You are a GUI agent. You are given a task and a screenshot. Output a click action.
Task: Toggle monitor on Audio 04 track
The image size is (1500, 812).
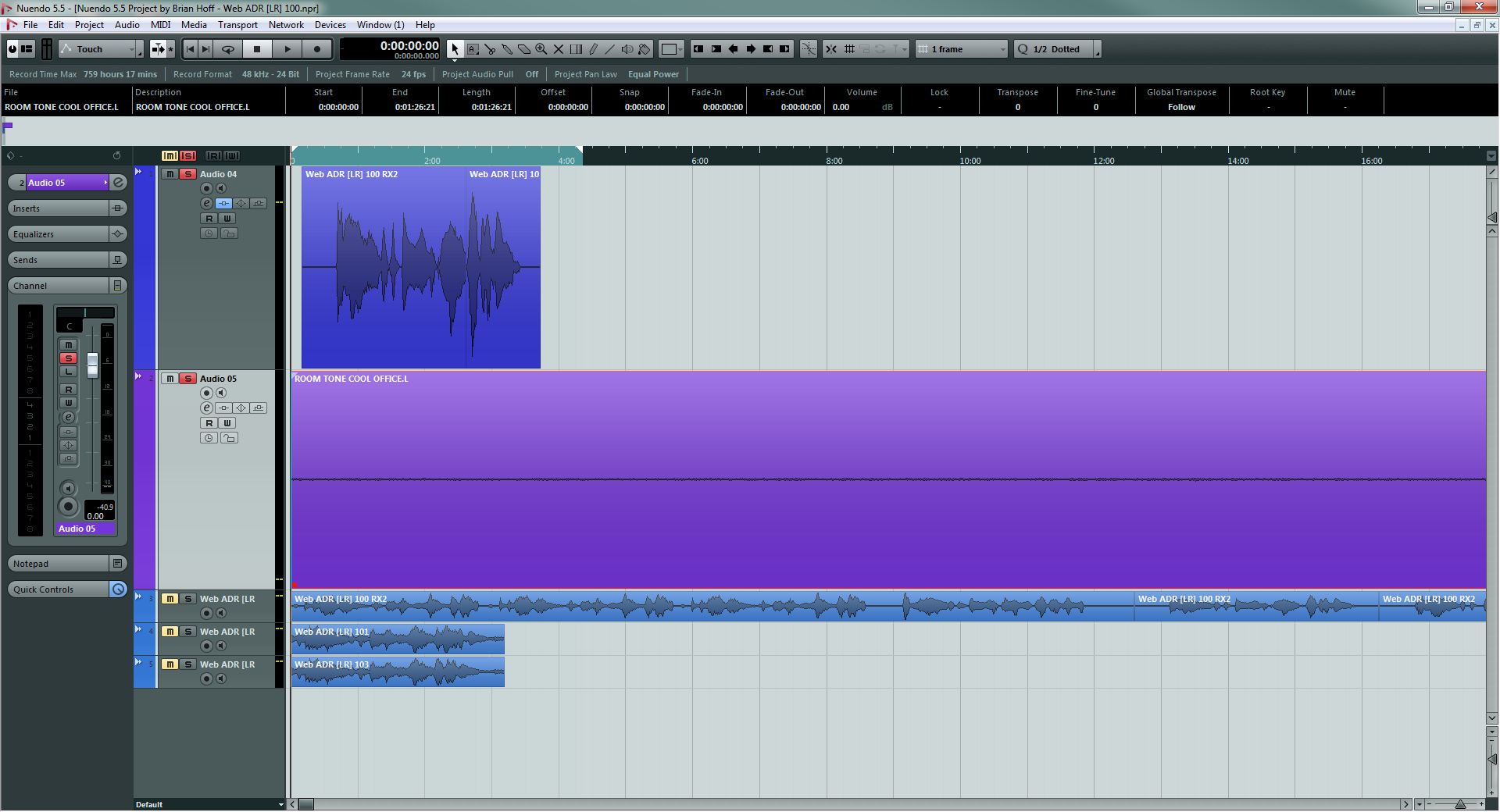(x=221, y=188)
